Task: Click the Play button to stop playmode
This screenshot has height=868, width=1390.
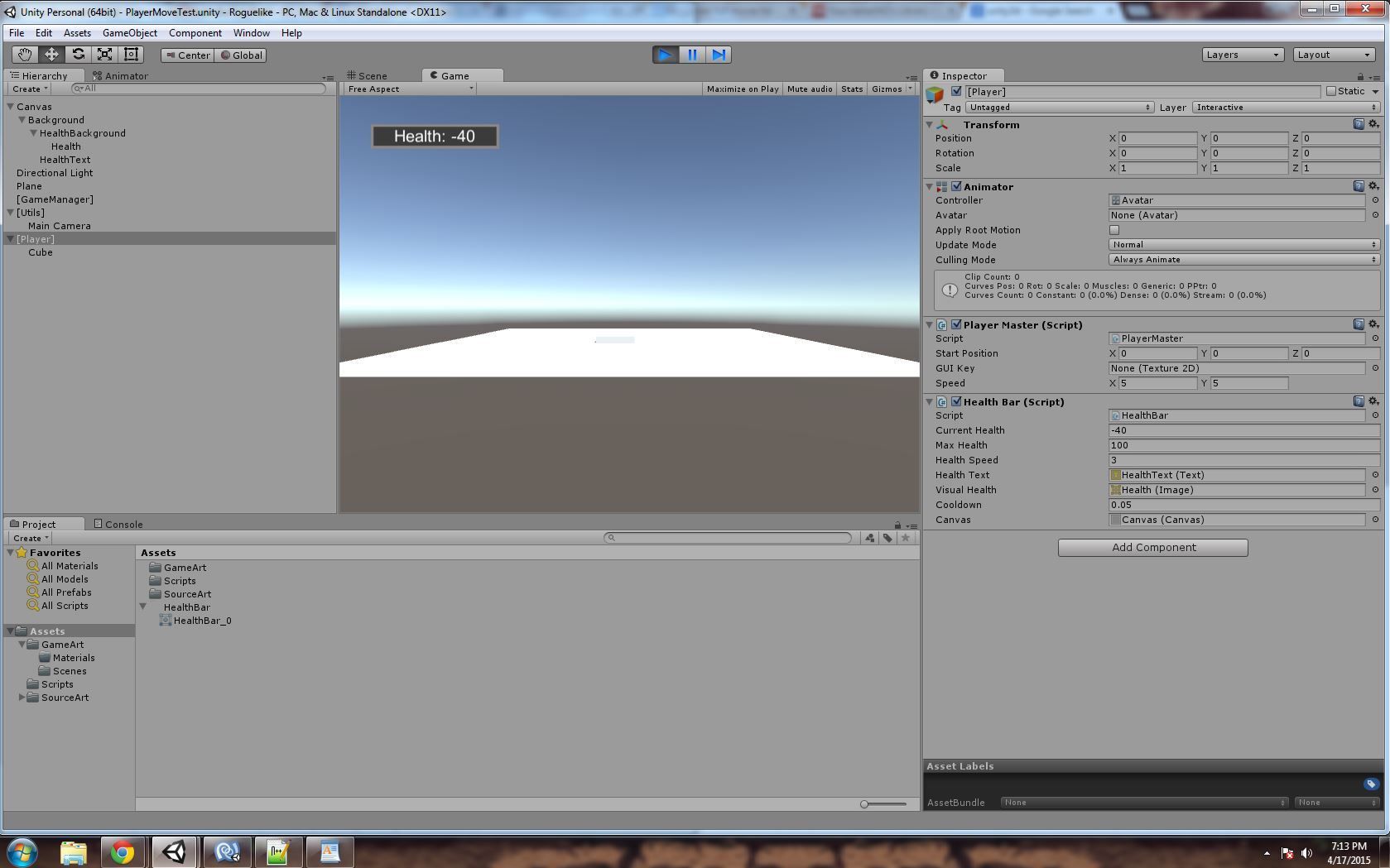Action: point(665,55)
